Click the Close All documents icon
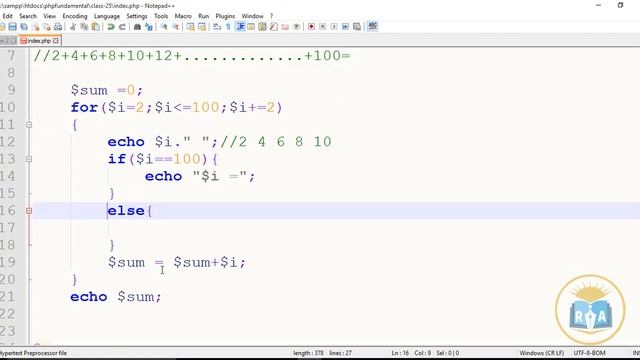 47,27
